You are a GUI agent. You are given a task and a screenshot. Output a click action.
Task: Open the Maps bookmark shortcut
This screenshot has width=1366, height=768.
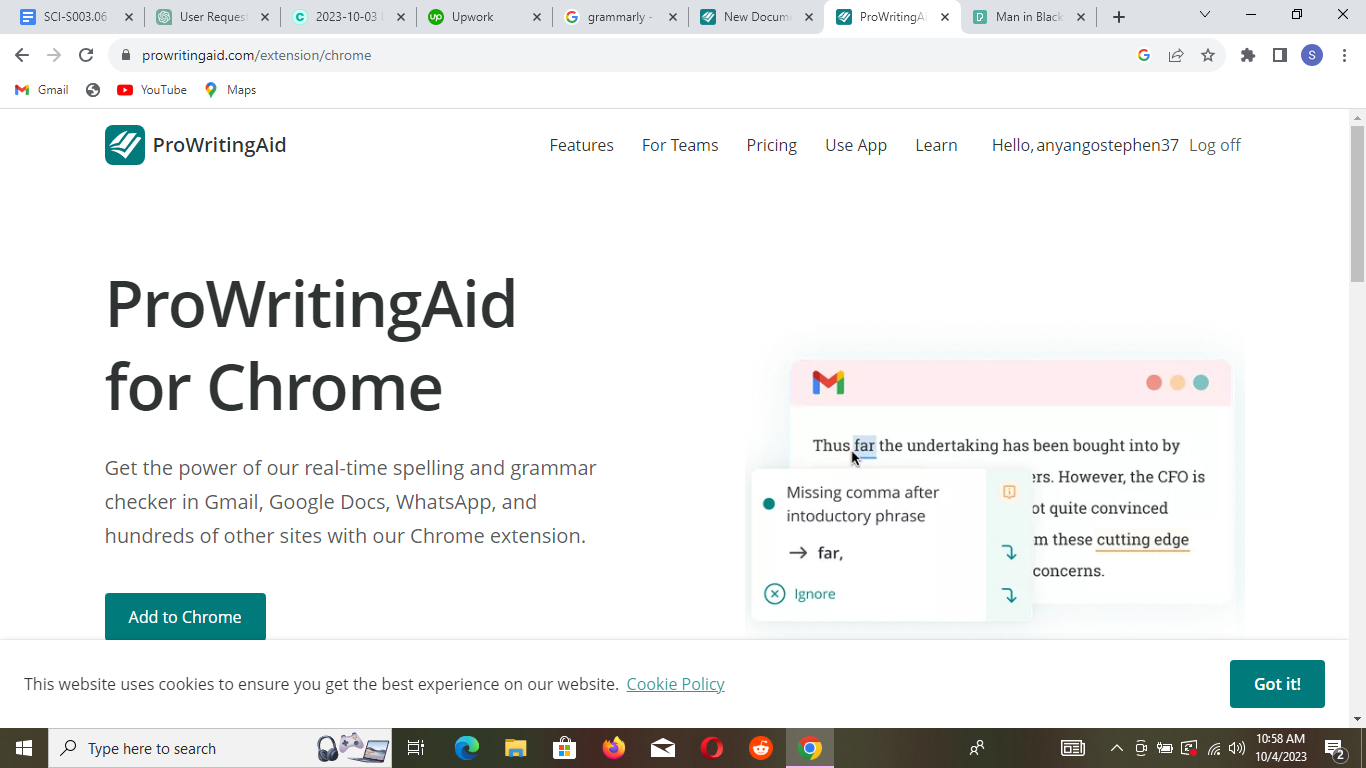230,89
